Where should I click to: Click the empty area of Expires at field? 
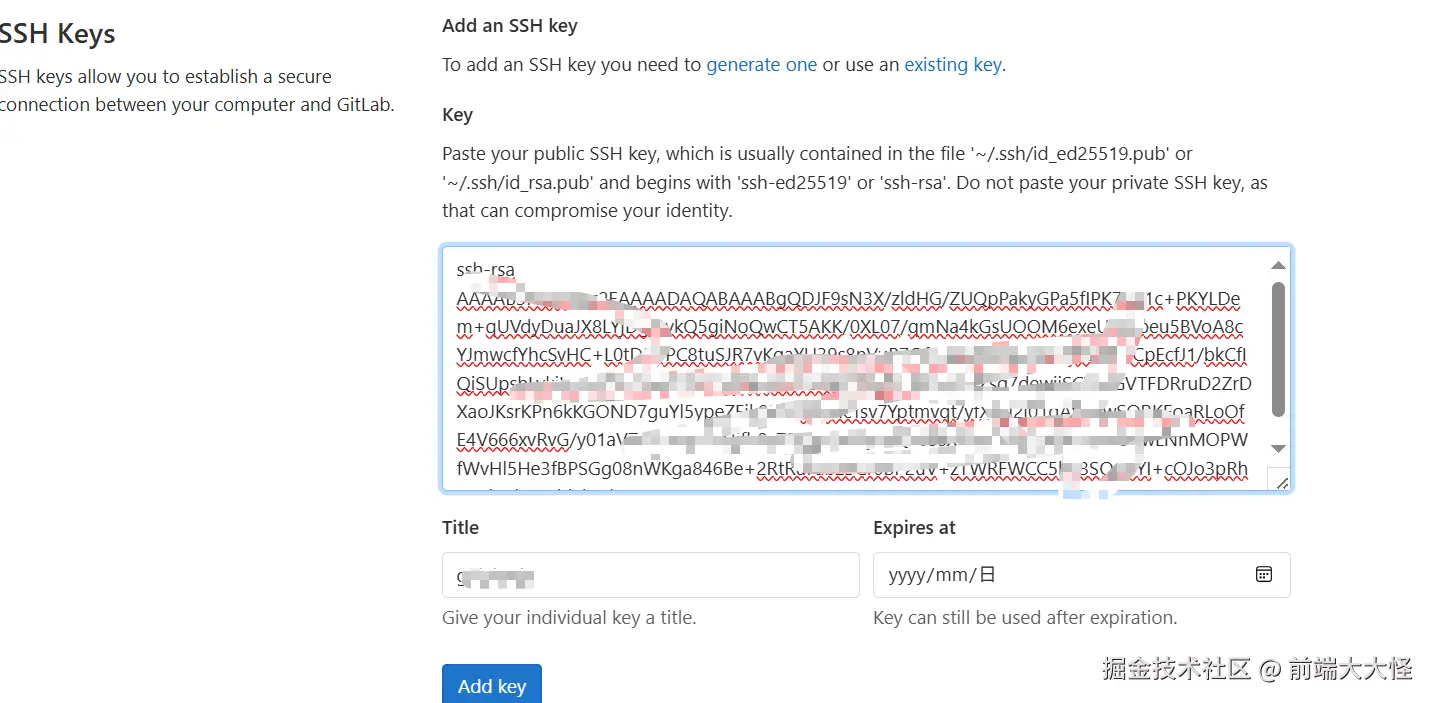click(1120, 575)
